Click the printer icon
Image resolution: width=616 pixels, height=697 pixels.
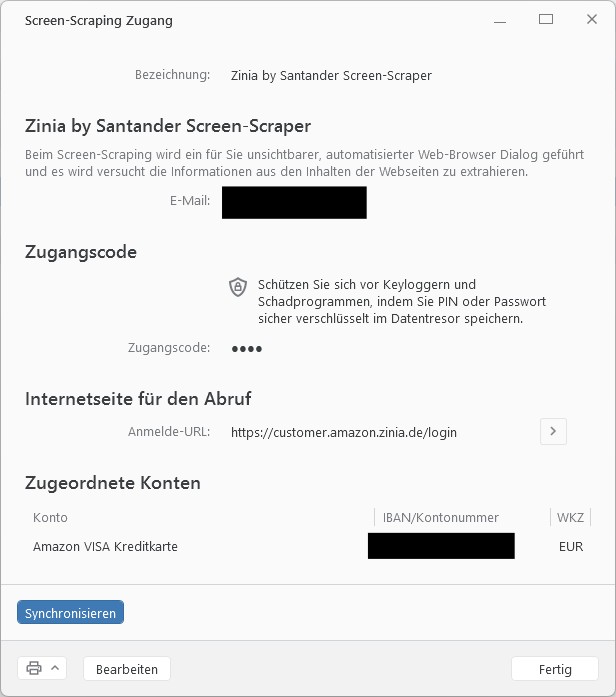point(34,668)
